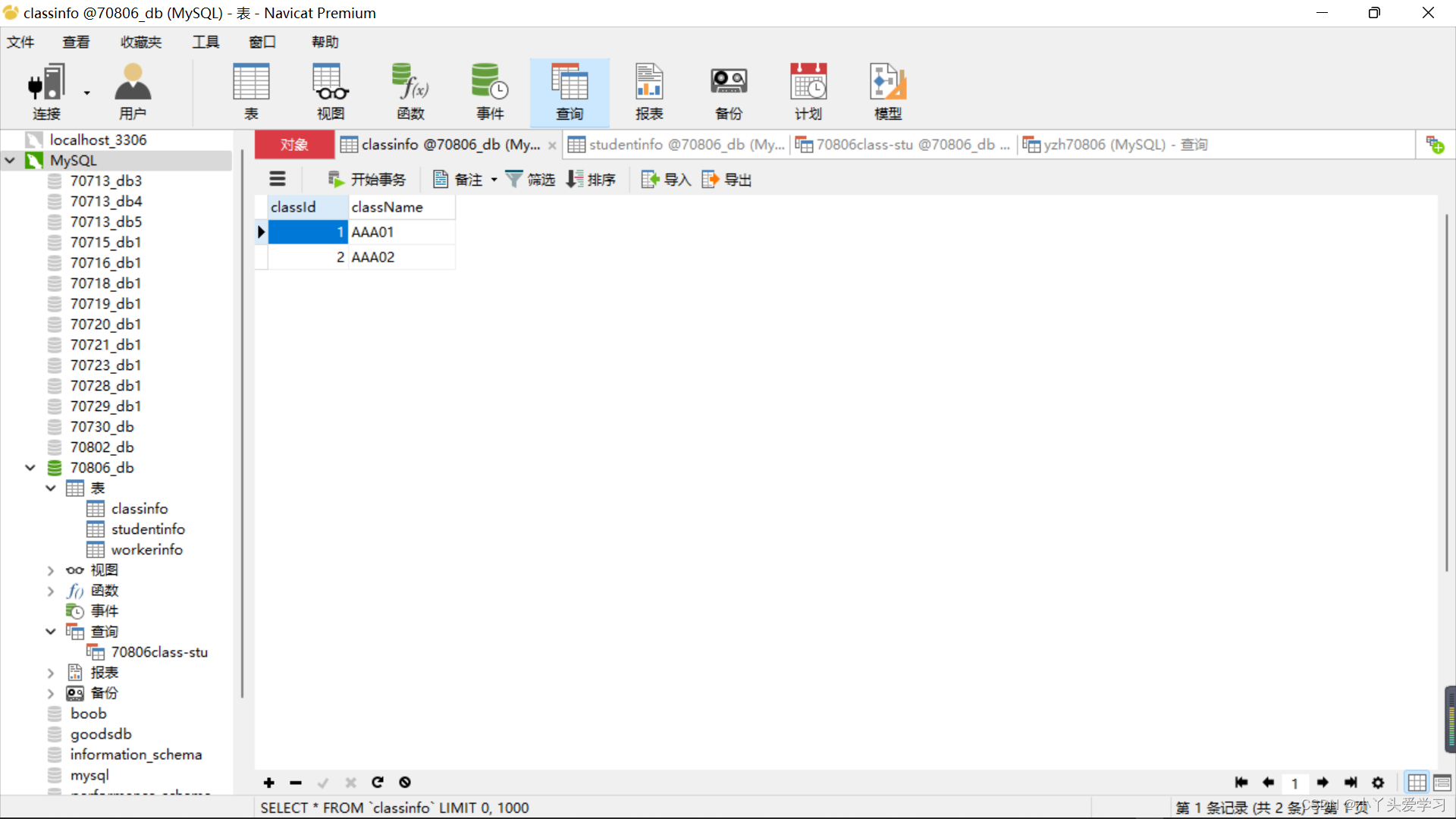The image size is (1456, 819).
Task: Click the 排序 (Sort) button
Action: coord(591,179)
